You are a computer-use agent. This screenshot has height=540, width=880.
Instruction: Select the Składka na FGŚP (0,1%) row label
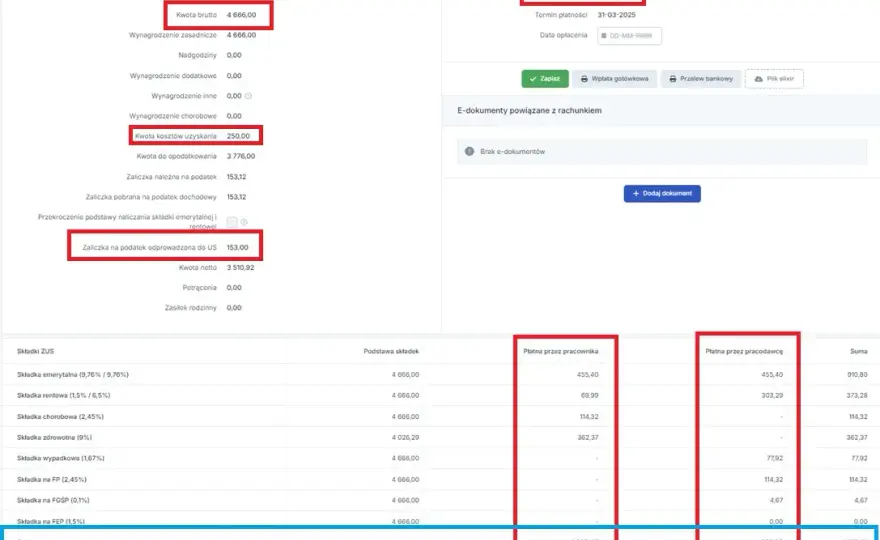tap(53, 500)
